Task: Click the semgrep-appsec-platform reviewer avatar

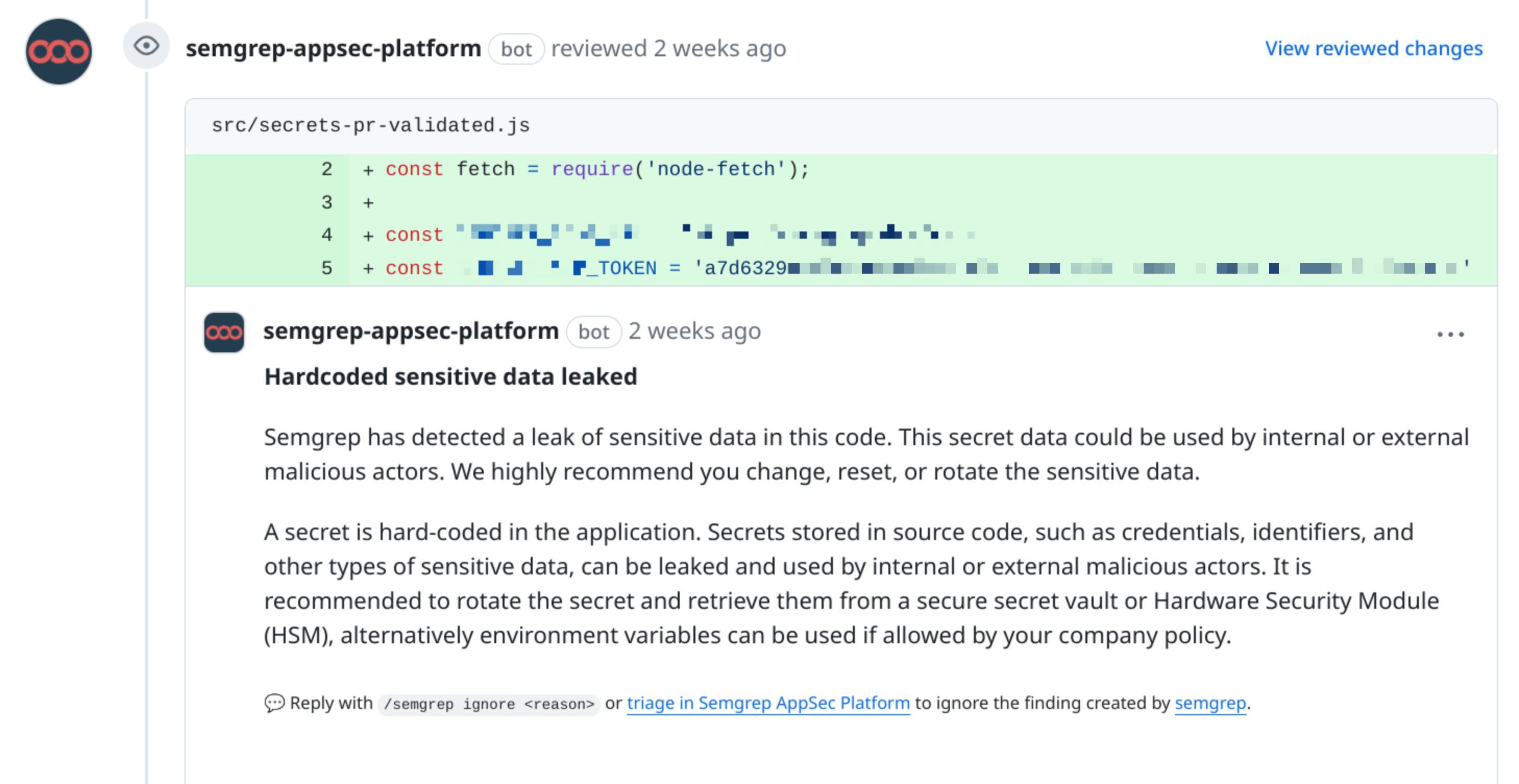Action: coord(58,51)
